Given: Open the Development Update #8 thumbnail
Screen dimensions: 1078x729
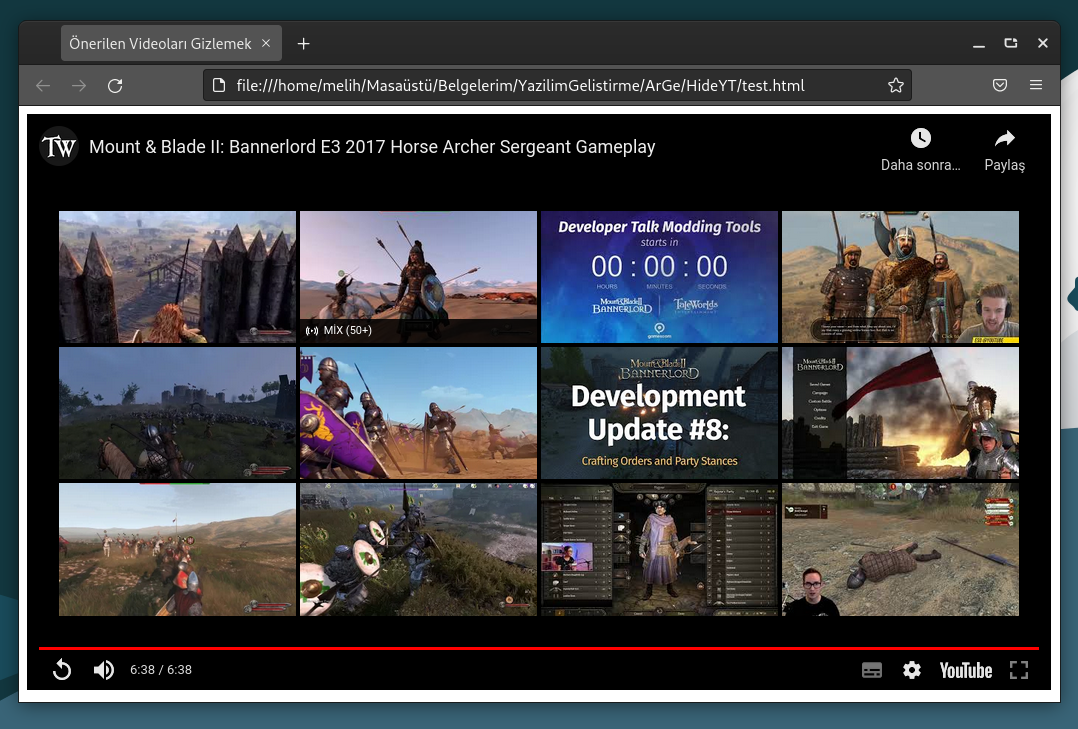Looking at the screenshot, I should coord(659,413).
